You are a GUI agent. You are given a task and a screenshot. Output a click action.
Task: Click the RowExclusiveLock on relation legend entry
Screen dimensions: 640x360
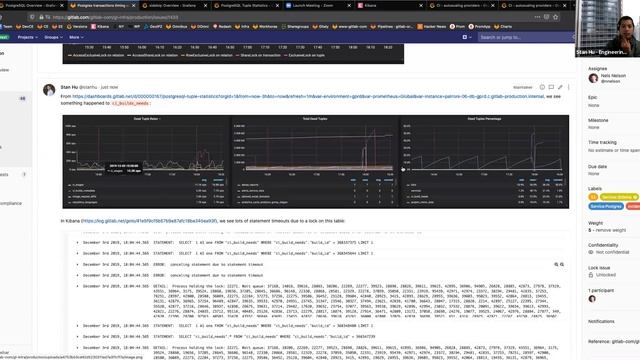[x=207, y=55]
